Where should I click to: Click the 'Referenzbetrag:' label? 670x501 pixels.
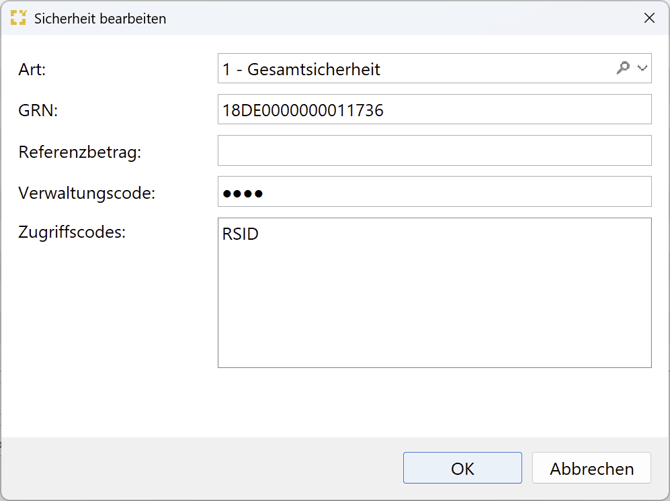click(x=80, y=152)
